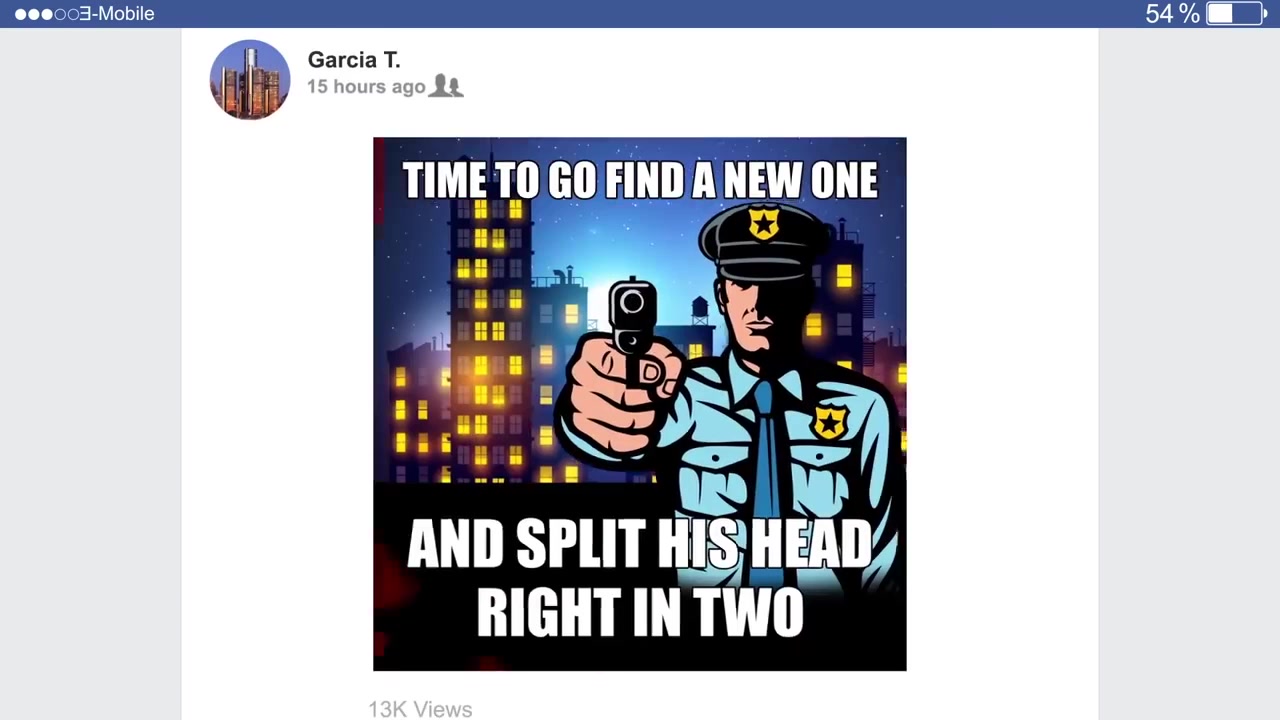The width and height of the screenshot is (1280, 720).
Task: Click the "AND SPLIT HIS HEAD" caption line
Action: 640,545
